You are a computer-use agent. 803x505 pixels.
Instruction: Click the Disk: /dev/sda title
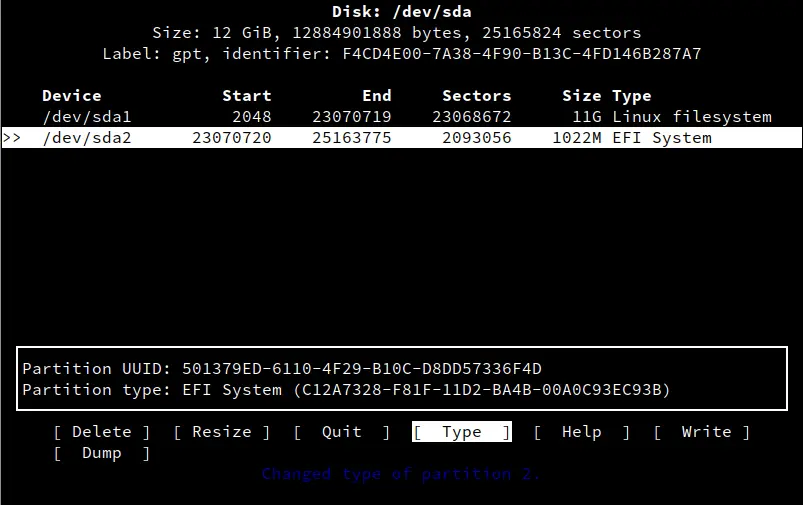pyautogui.click(x=402, y=12)
